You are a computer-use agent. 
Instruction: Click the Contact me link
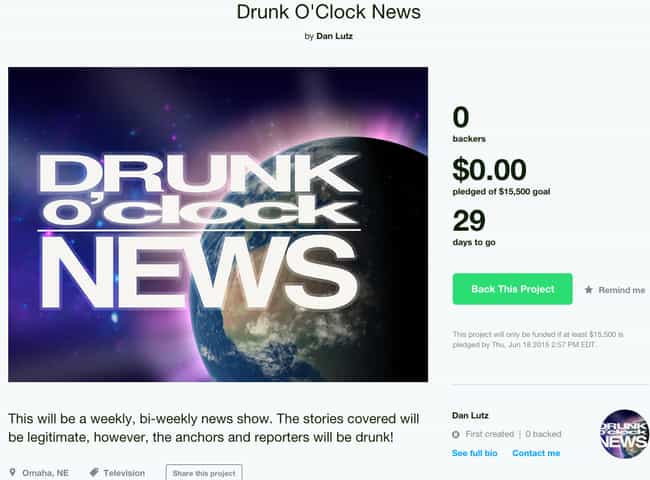tap(536, 453)
